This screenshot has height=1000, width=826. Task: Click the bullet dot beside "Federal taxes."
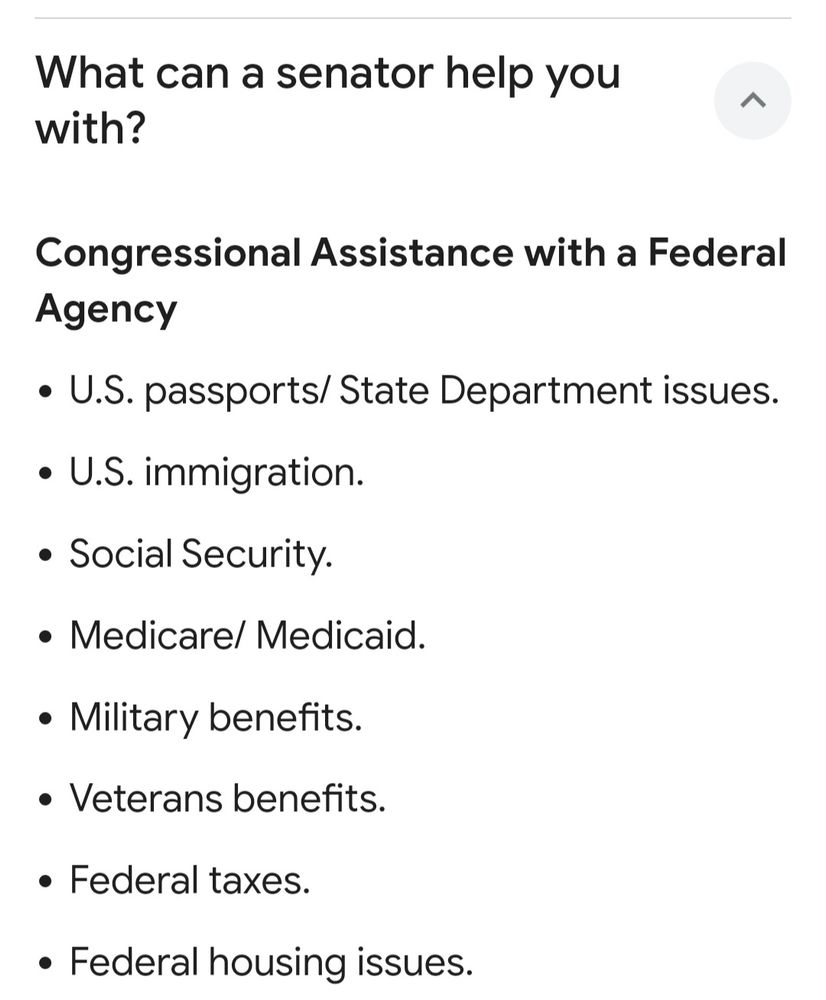coord(45,883)
